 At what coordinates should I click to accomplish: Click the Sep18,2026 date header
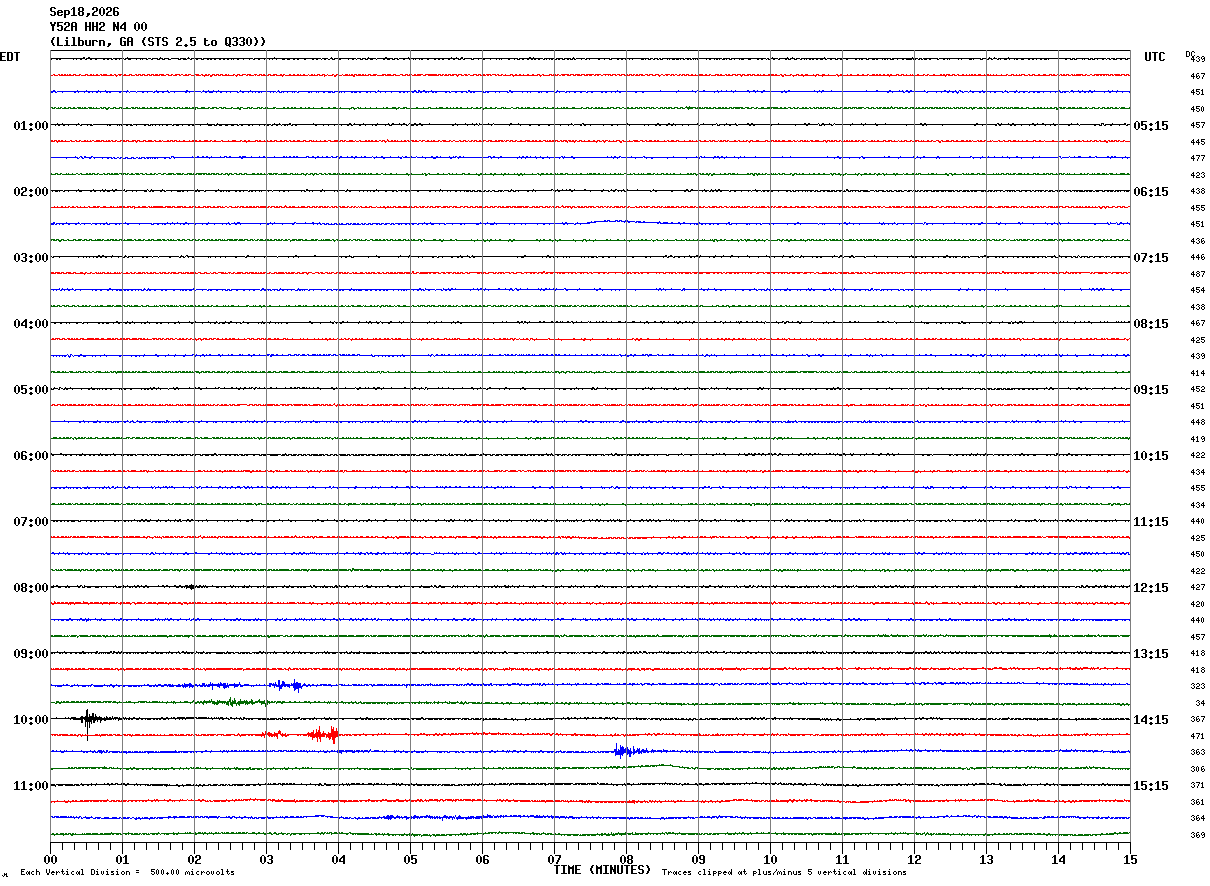click(x=84, y=12)
